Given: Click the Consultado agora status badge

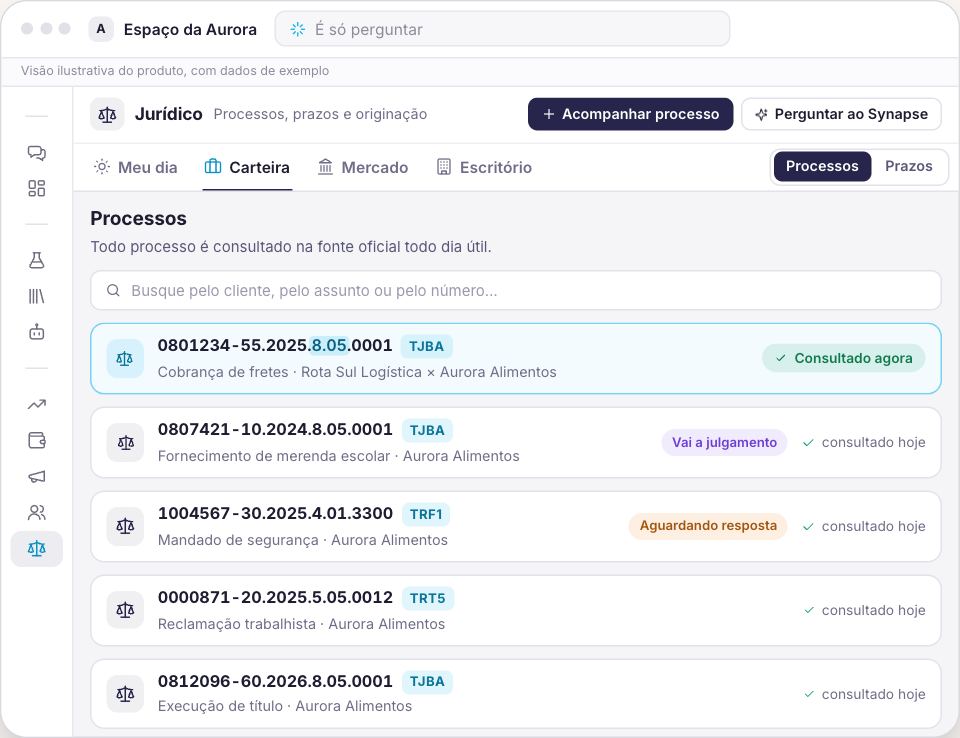Looking at the screenshot, I should click(844, 359).
